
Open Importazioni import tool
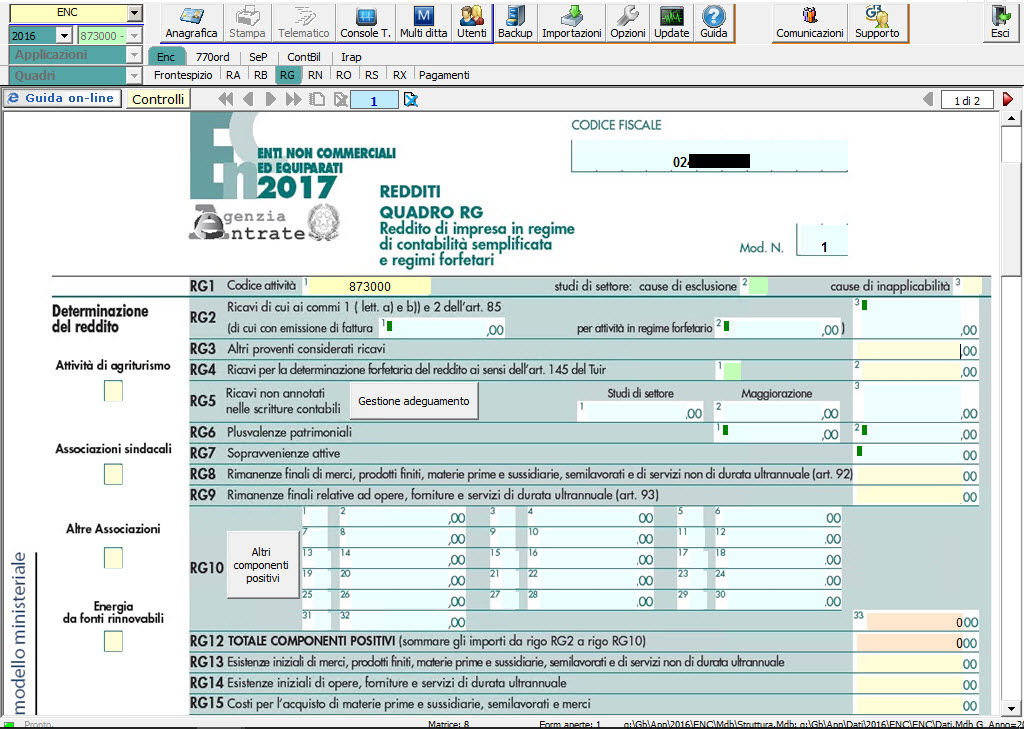(x=571, y=23)
